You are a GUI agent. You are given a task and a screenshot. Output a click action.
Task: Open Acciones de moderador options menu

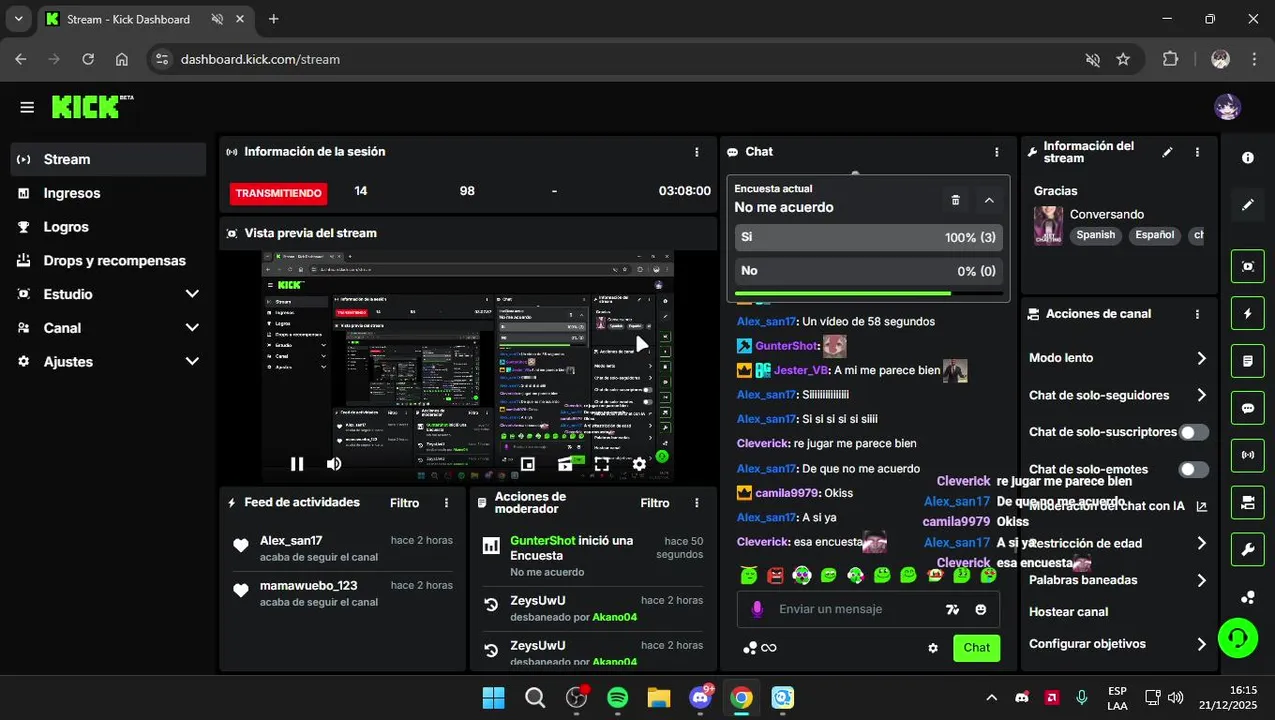pos(697,503)
